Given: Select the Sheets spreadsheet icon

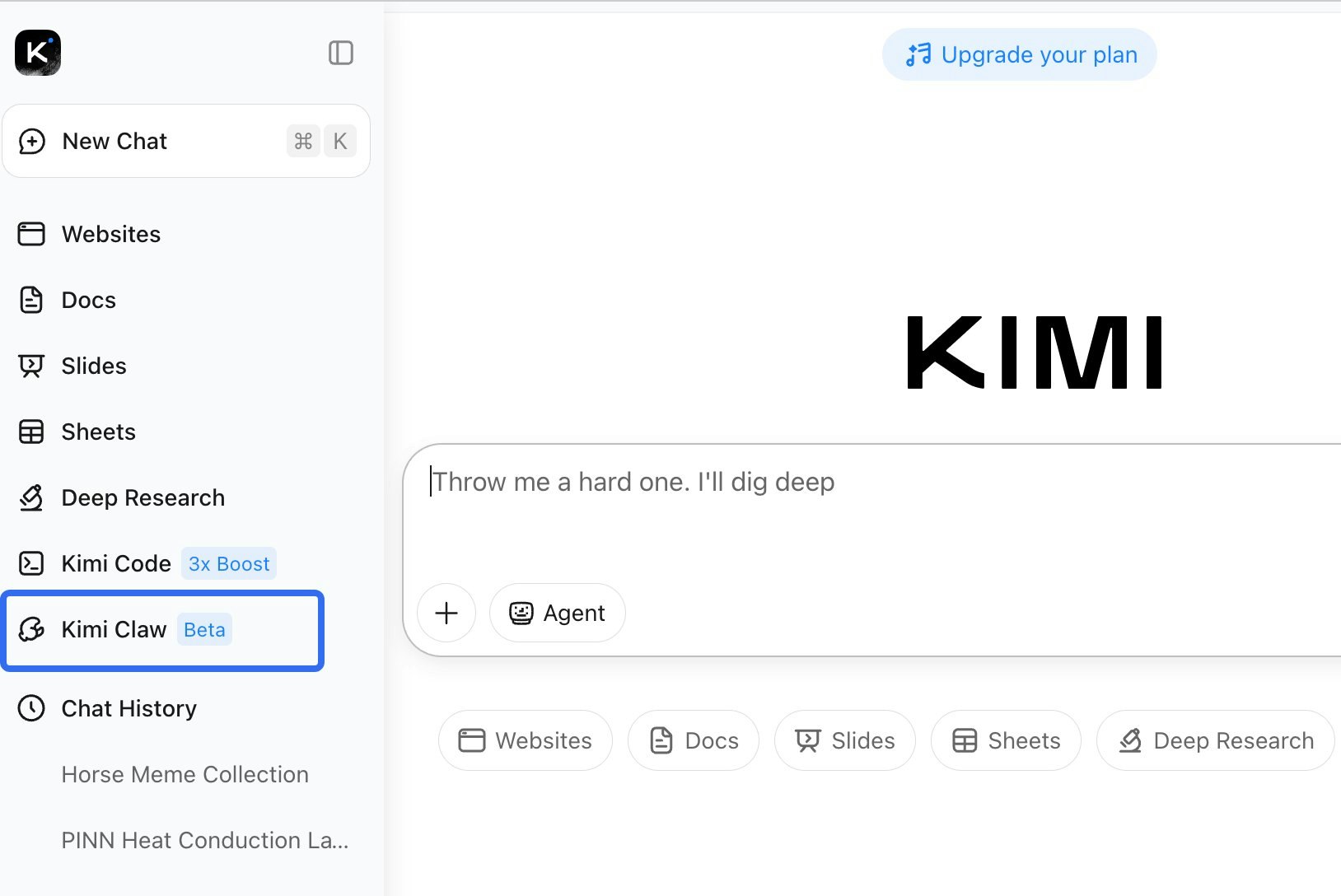Looking at the screenshot, I should pos(32,432).
